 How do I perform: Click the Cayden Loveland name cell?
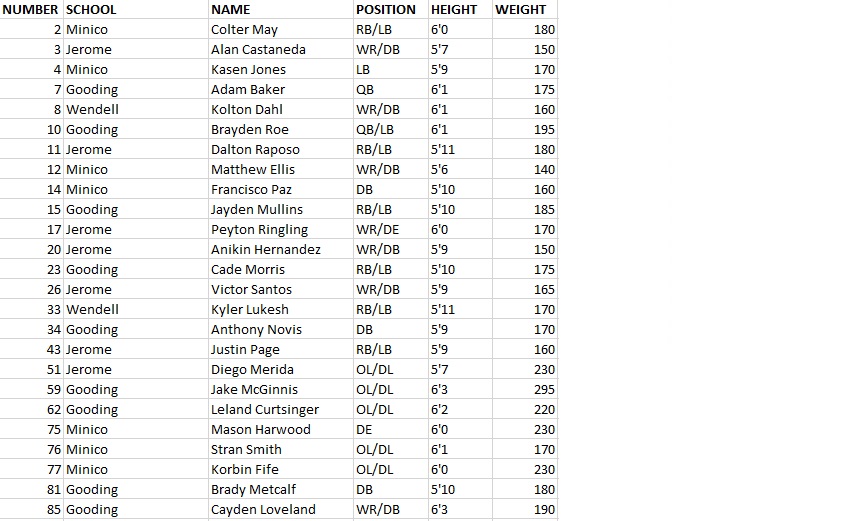coord(263,509)
